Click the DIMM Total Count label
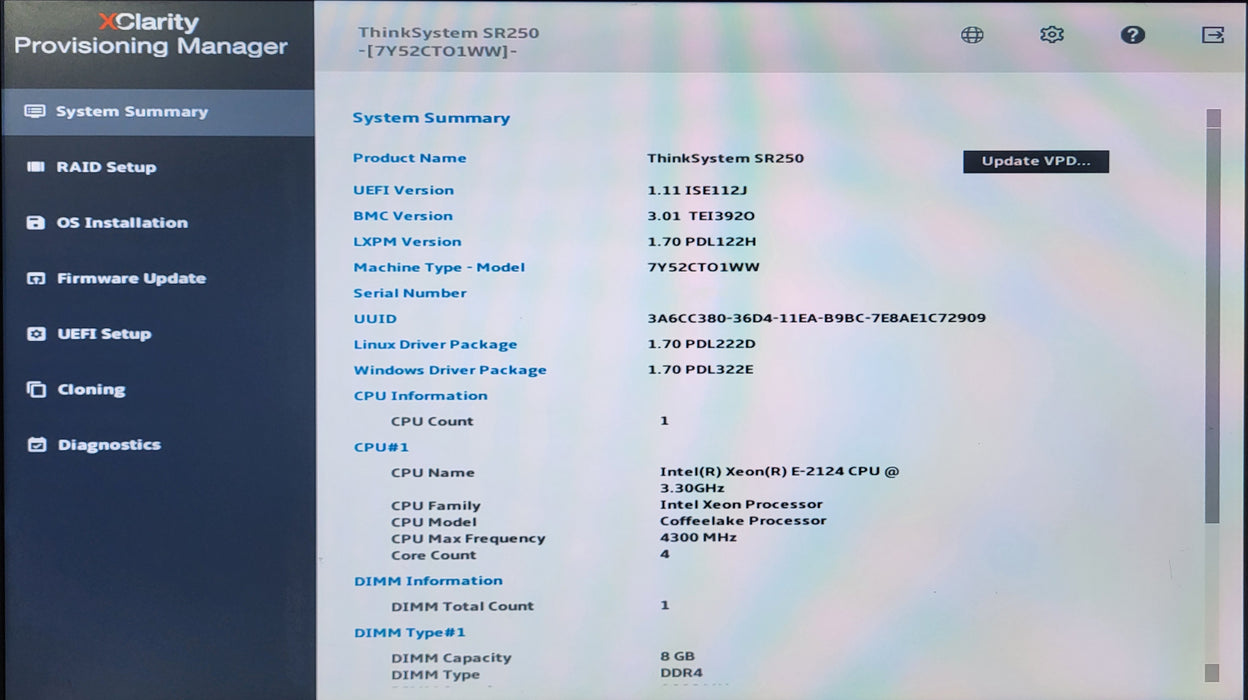 pos(463,607)
